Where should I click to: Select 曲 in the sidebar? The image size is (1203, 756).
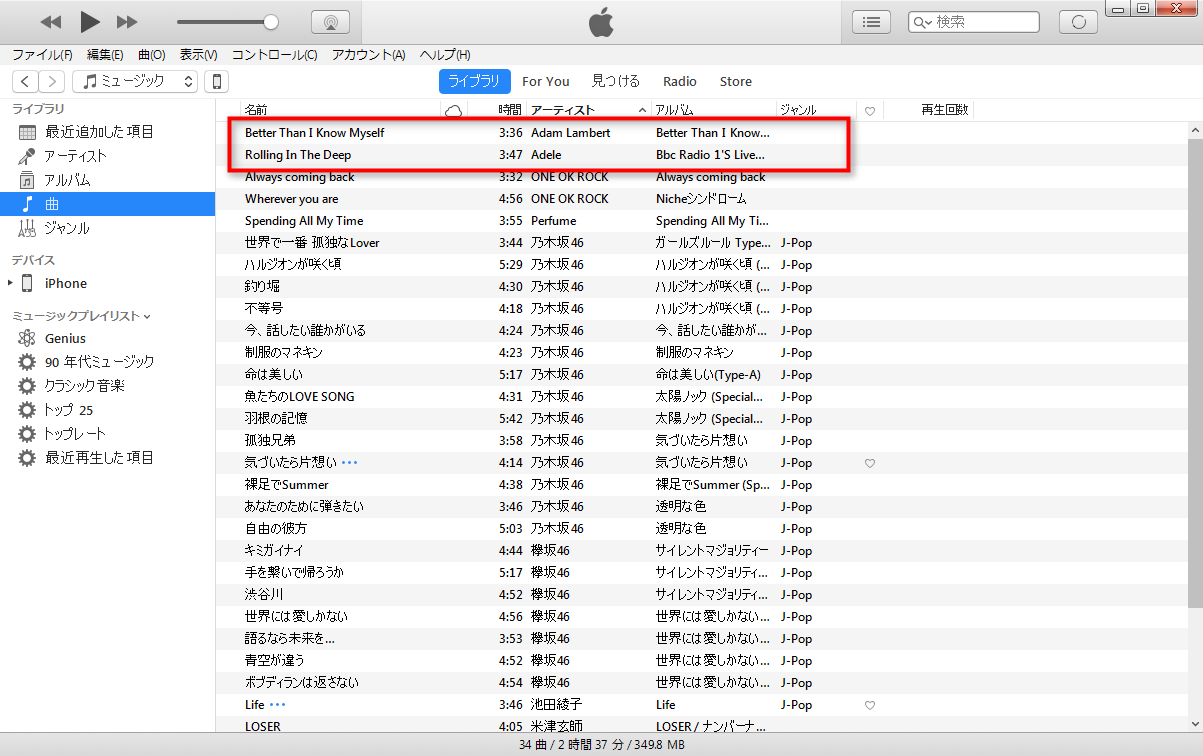(107, 204)
